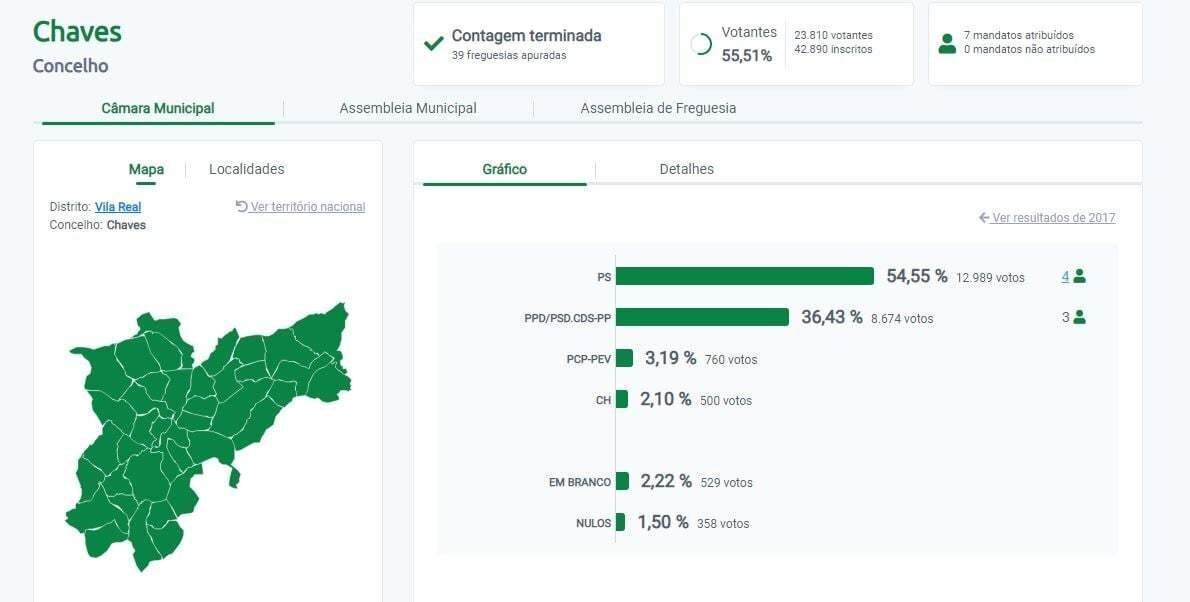Click the PPD/PSD.CDS-PP results bar
The width and height of the screenshot is (1190, 602).
point(702,317)
